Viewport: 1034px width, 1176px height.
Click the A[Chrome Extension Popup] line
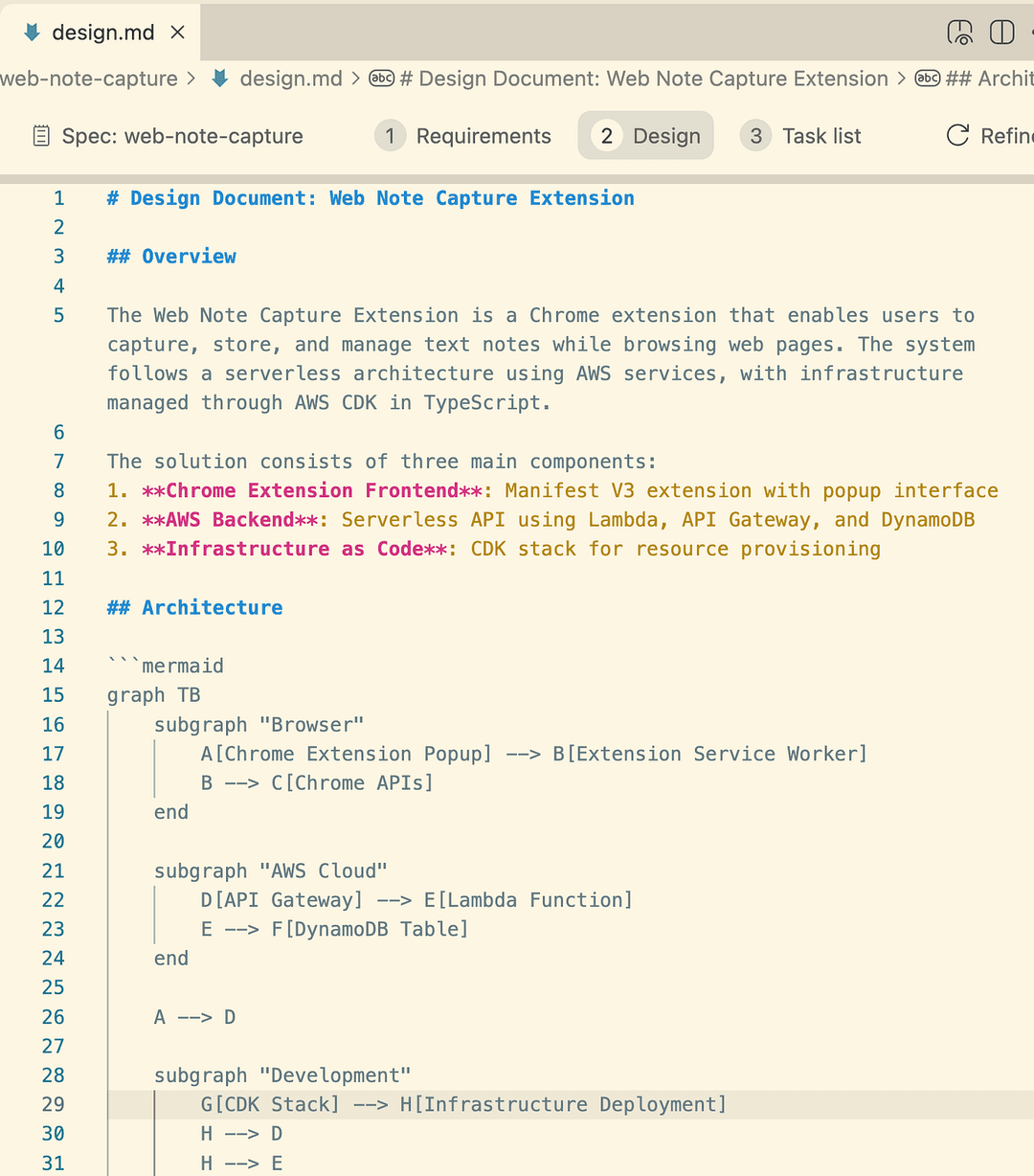[x=534, y=754]
